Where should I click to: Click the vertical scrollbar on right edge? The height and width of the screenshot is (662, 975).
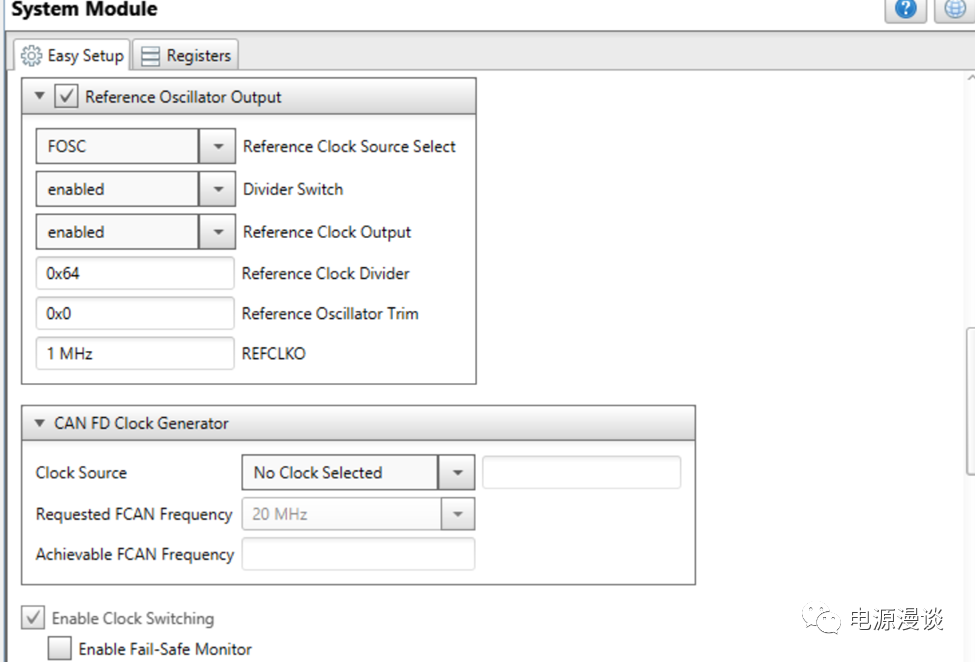[969, 400]
